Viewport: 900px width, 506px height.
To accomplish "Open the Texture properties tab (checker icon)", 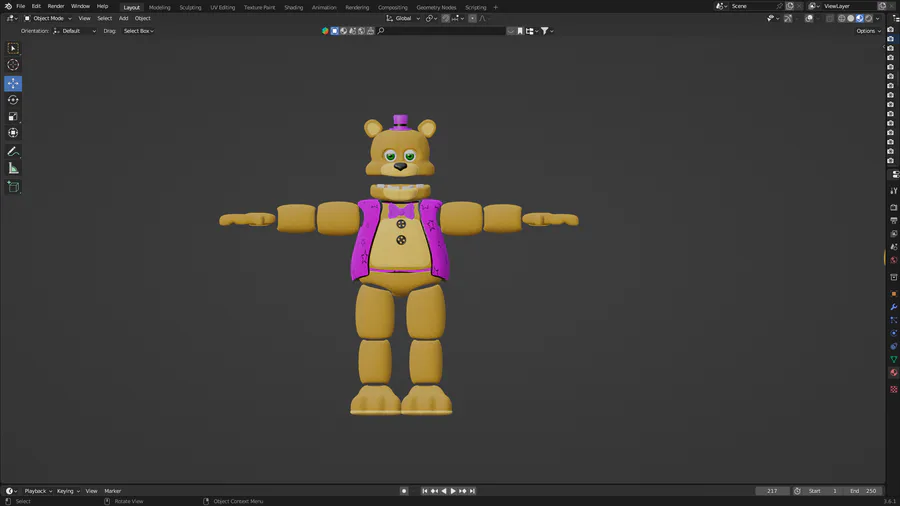I will click(x=894, y=389).
